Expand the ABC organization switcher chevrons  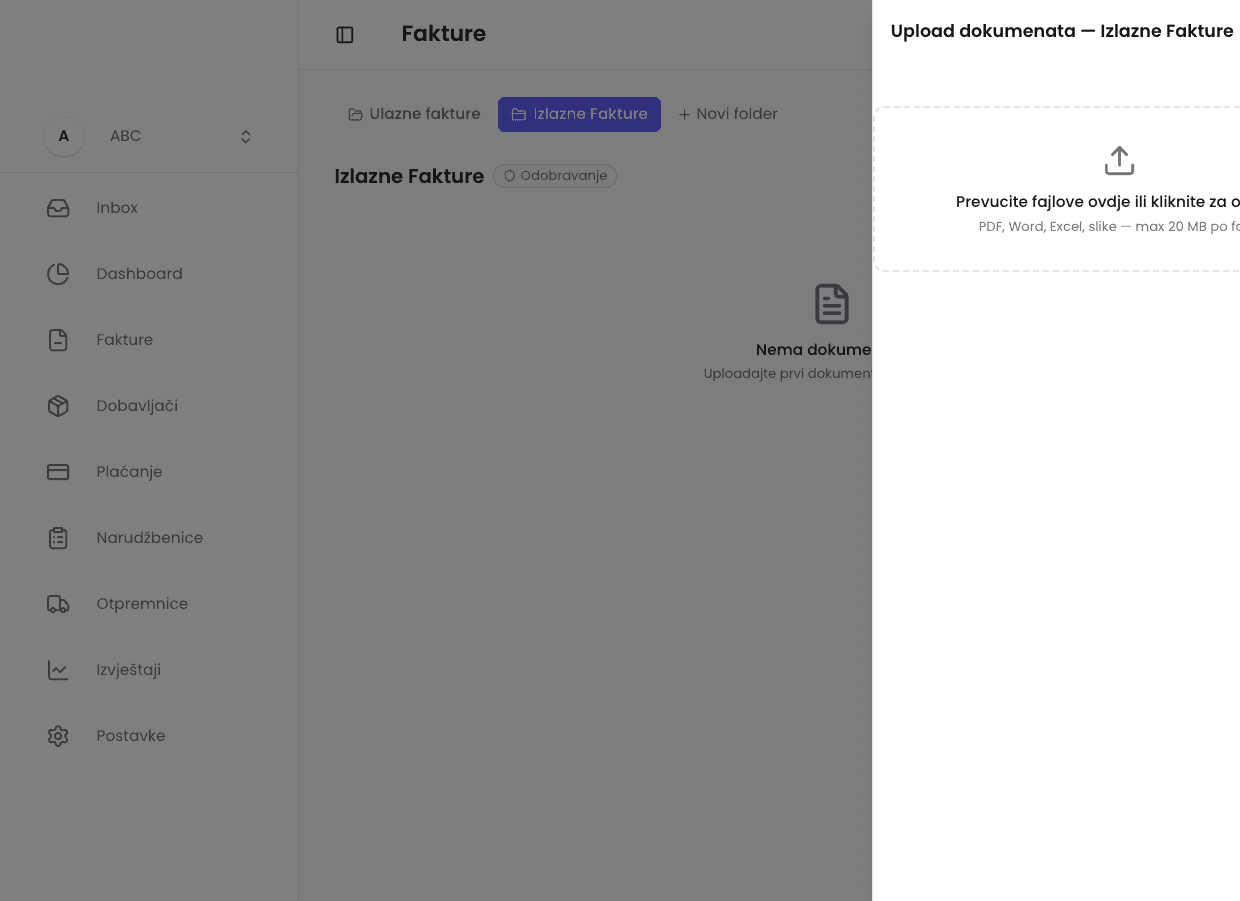click(x=246, y=136)
